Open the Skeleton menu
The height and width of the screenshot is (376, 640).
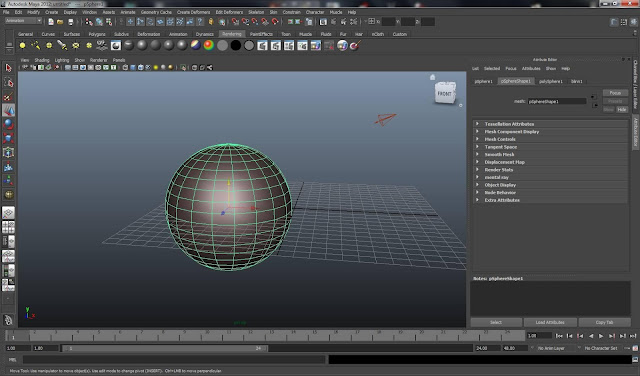256,12
